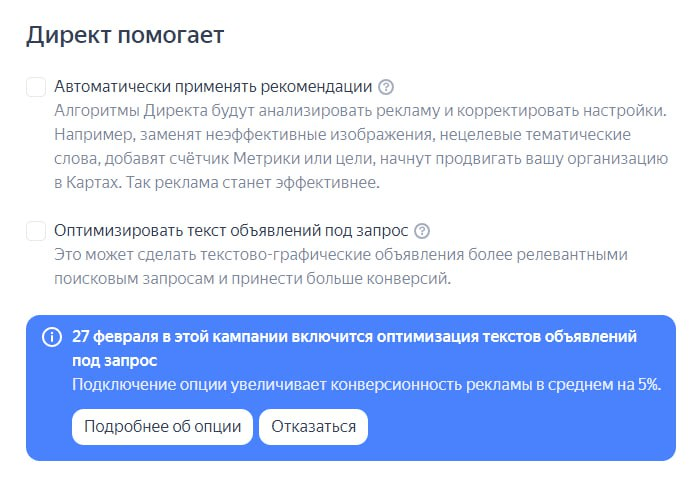The width and height of the screenshot is (694, 490).
Task: Open 'Подробнее об опции' details button
Action: click(162, 427)
